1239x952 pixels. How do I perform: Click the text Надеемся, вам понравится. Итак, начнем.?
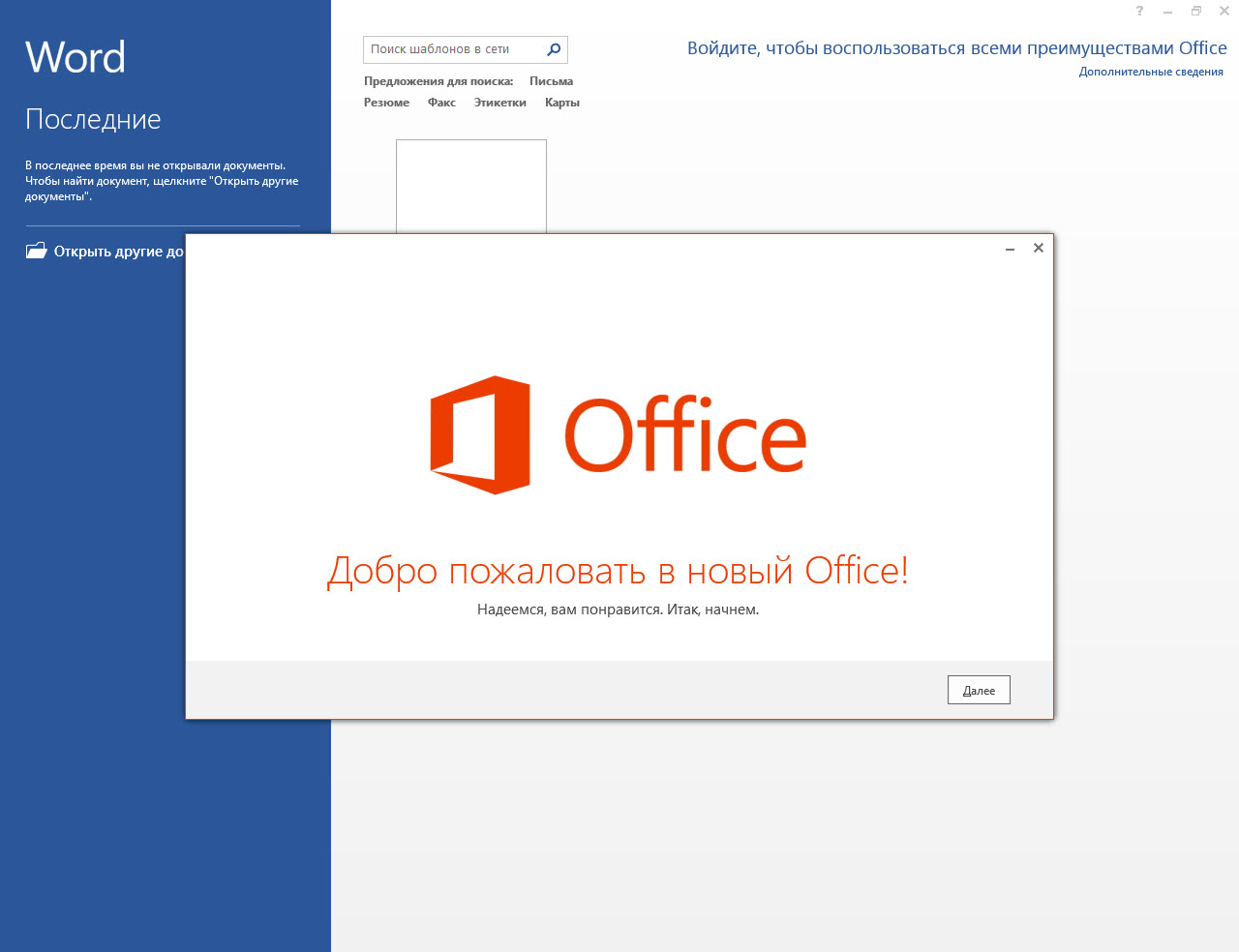point(618,610)
